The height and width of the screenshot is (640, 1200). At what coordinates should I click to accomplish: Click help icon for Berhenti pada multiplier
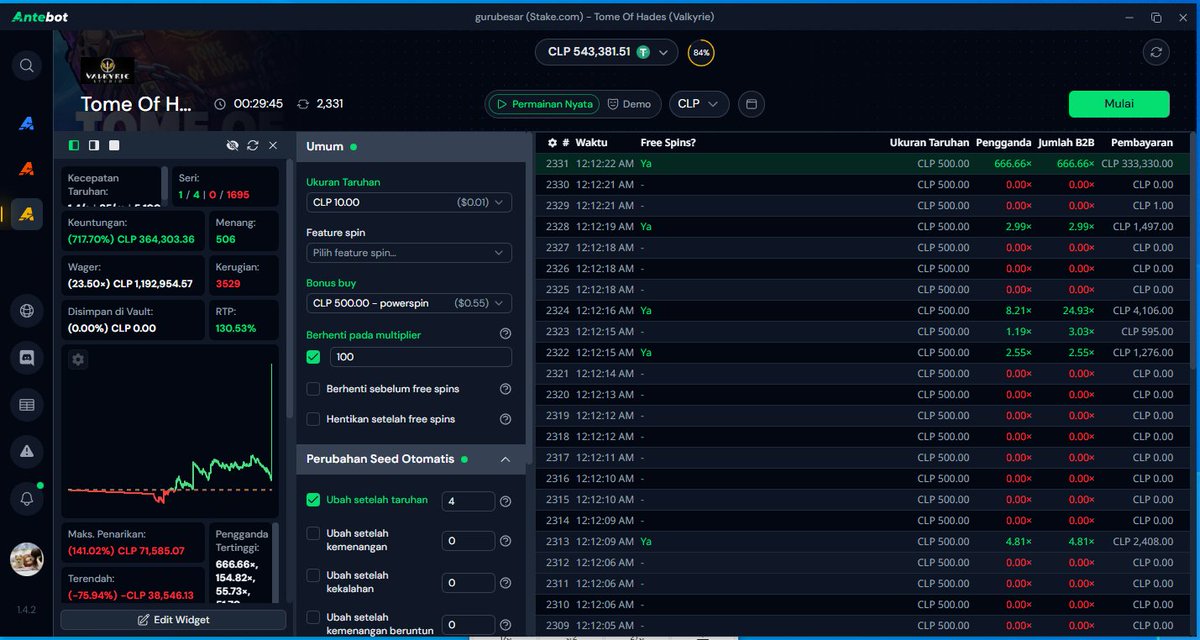click(505, 334)
